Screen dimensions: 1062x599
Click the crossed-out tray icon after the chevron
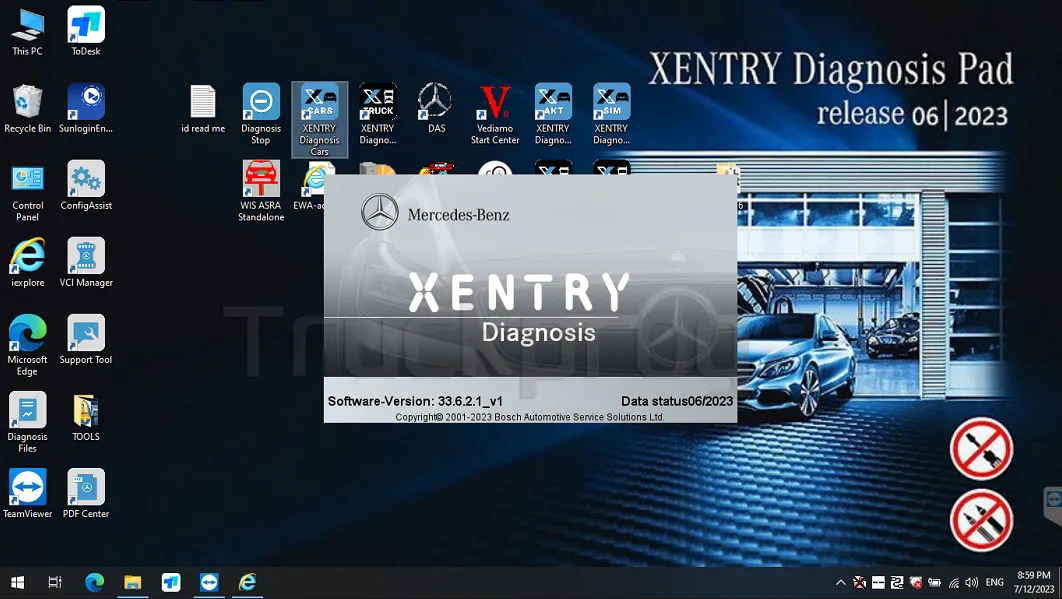859,582
